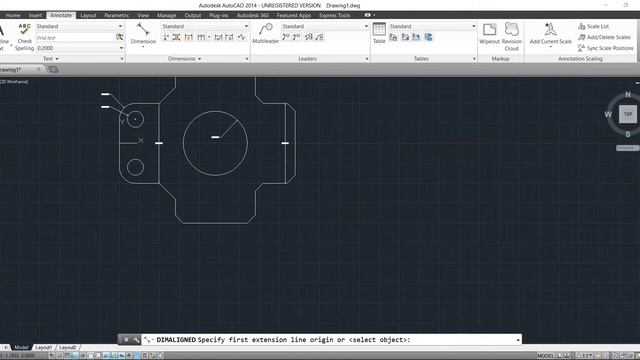Switch to the View ribbon tab
640x360 pixels.
coord(143,15)
